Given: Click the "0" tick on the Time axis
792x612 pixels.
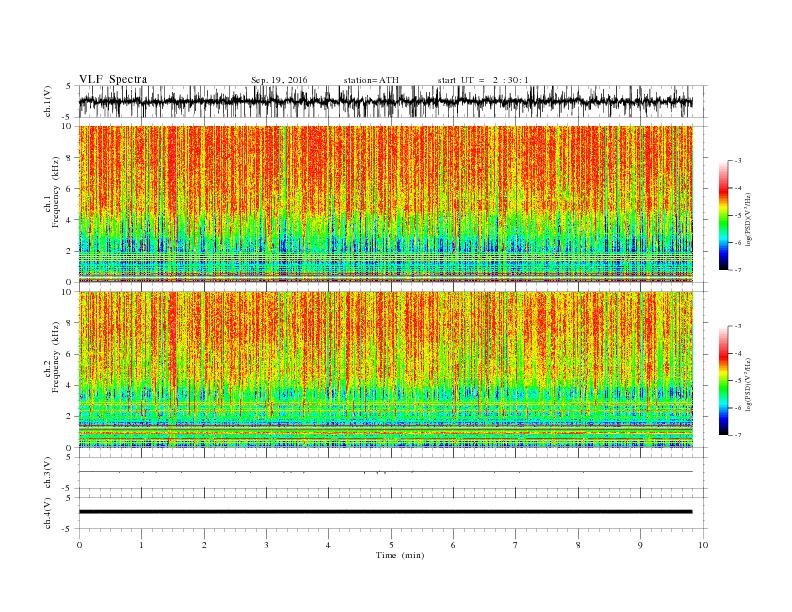Looking at the screenshot, I should coord(79,545).
